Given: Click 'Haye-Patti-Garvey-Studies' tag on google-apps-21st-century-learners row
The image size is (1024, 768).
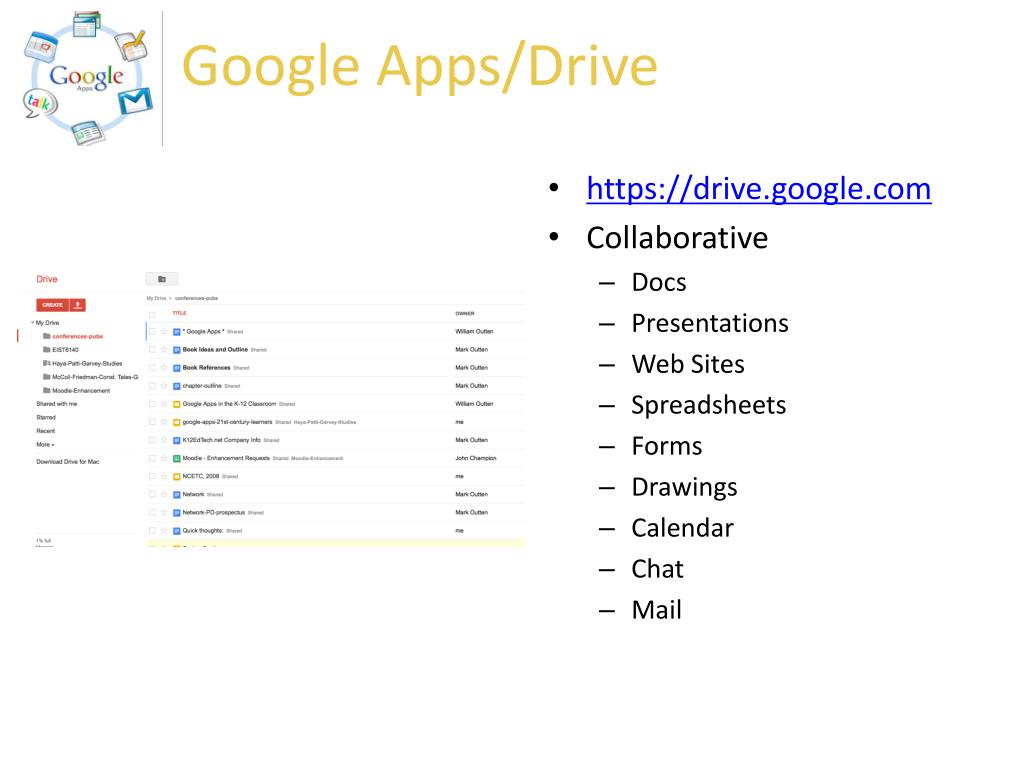Looking at the screenshot, I should click(x=325, y=423).
